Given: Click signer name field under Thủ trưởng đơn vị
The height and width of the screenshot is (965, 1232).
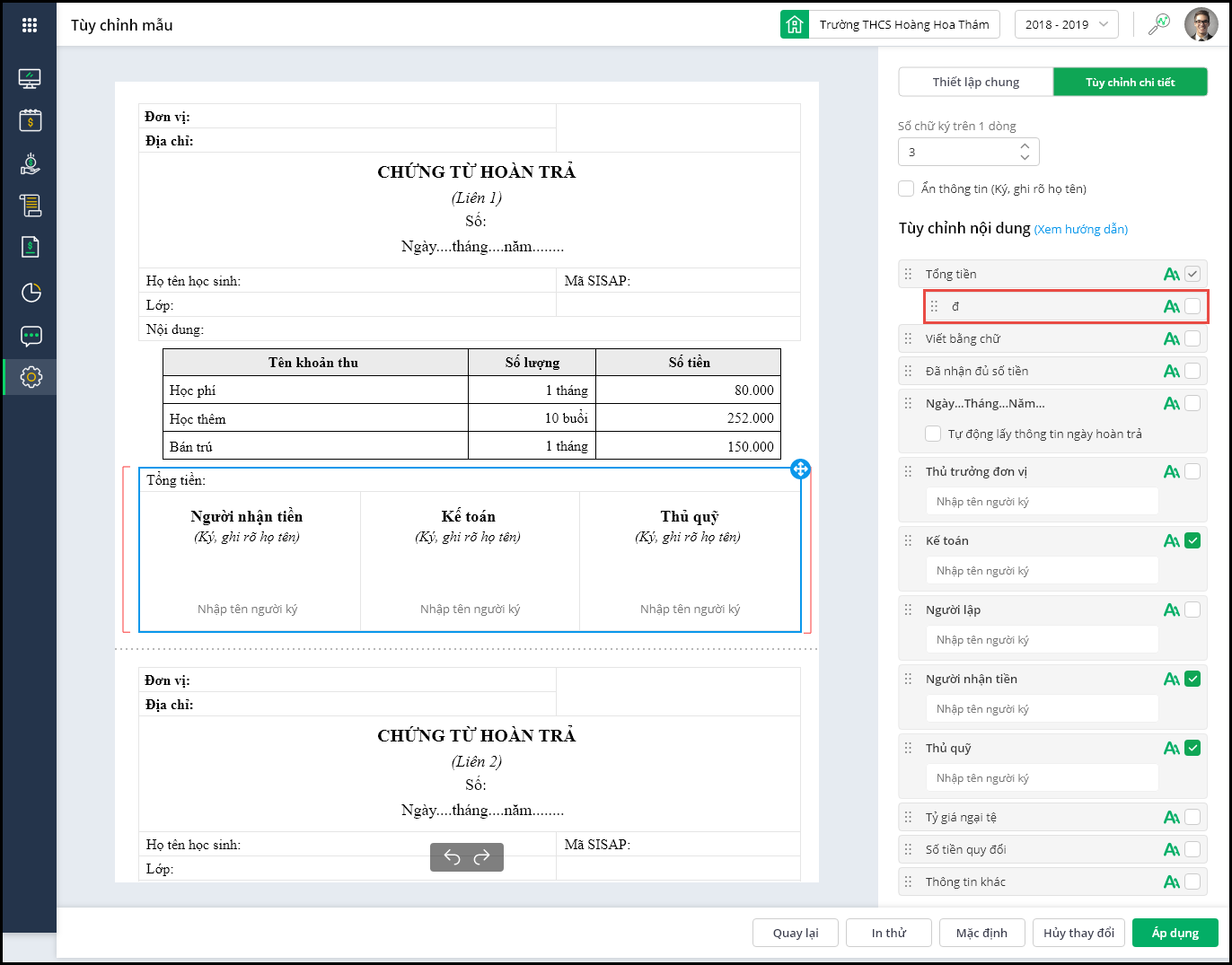Looking at the screenshot, I should 1042,502.
